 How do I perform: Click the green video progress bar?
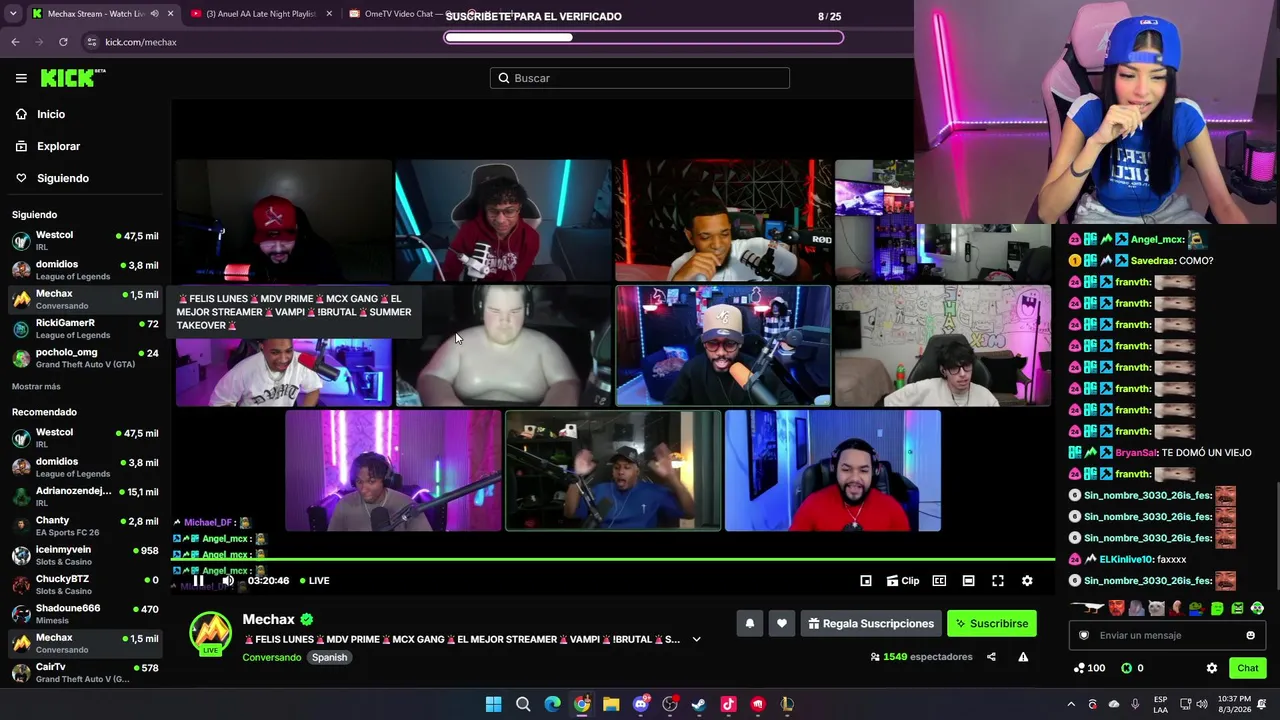[x=615, y=559]
